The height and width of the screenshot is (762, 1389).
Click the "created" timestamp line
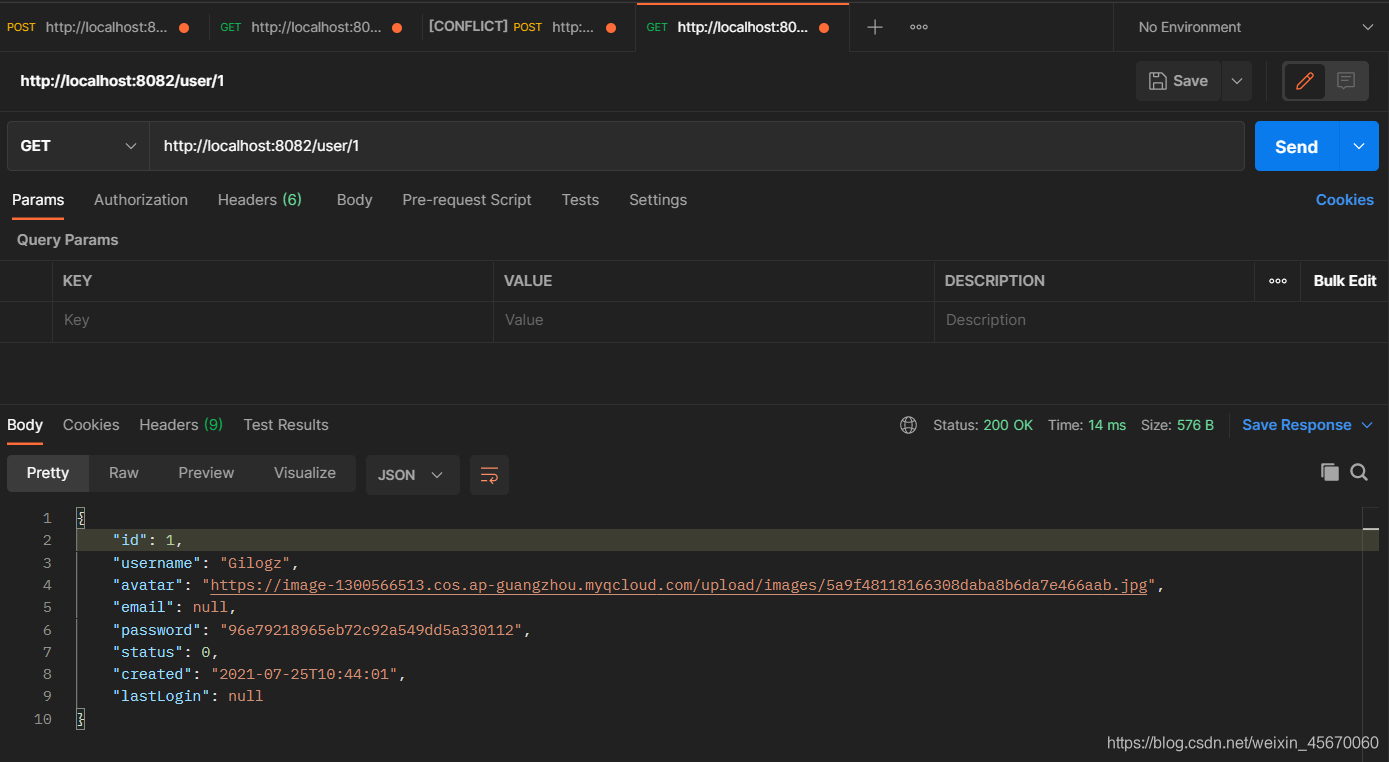259,674
